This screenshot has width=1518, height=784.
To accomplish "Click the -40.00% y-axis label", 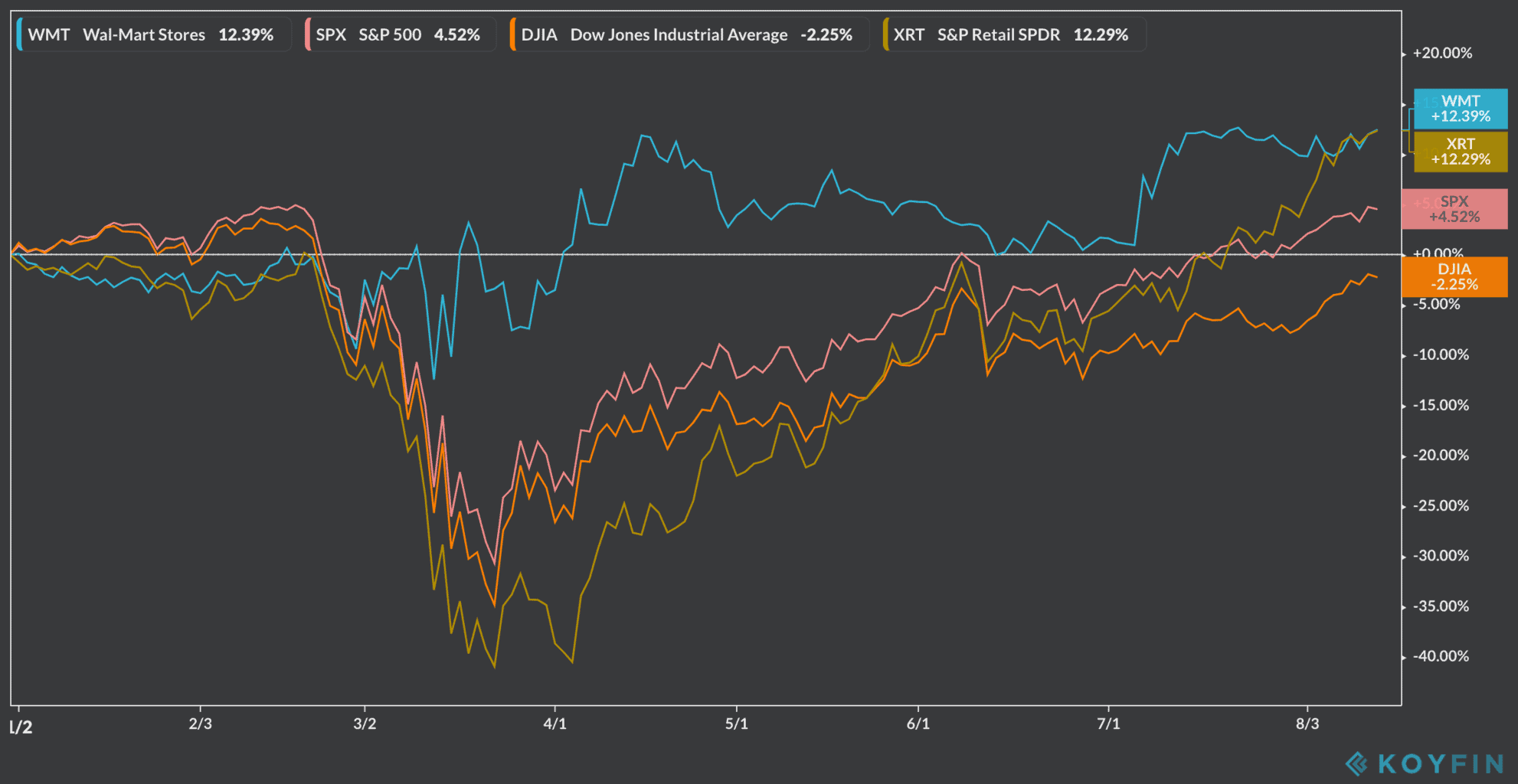I will click(1441, 656).
